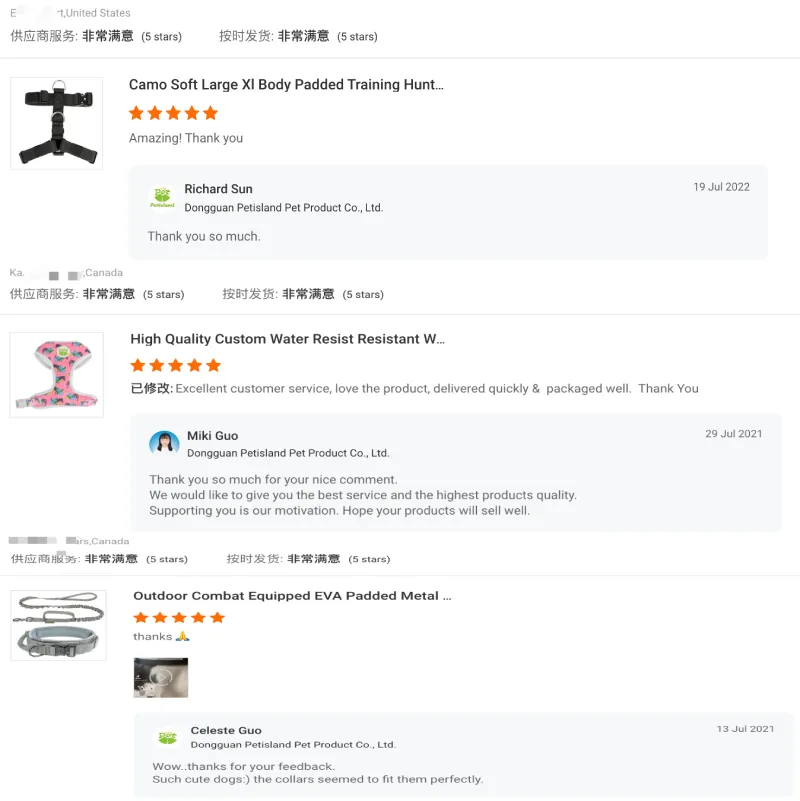The image size is (800, 801).
Task: Click the name 'Celeste Guo' in the reply
Action: coord(225,730)
